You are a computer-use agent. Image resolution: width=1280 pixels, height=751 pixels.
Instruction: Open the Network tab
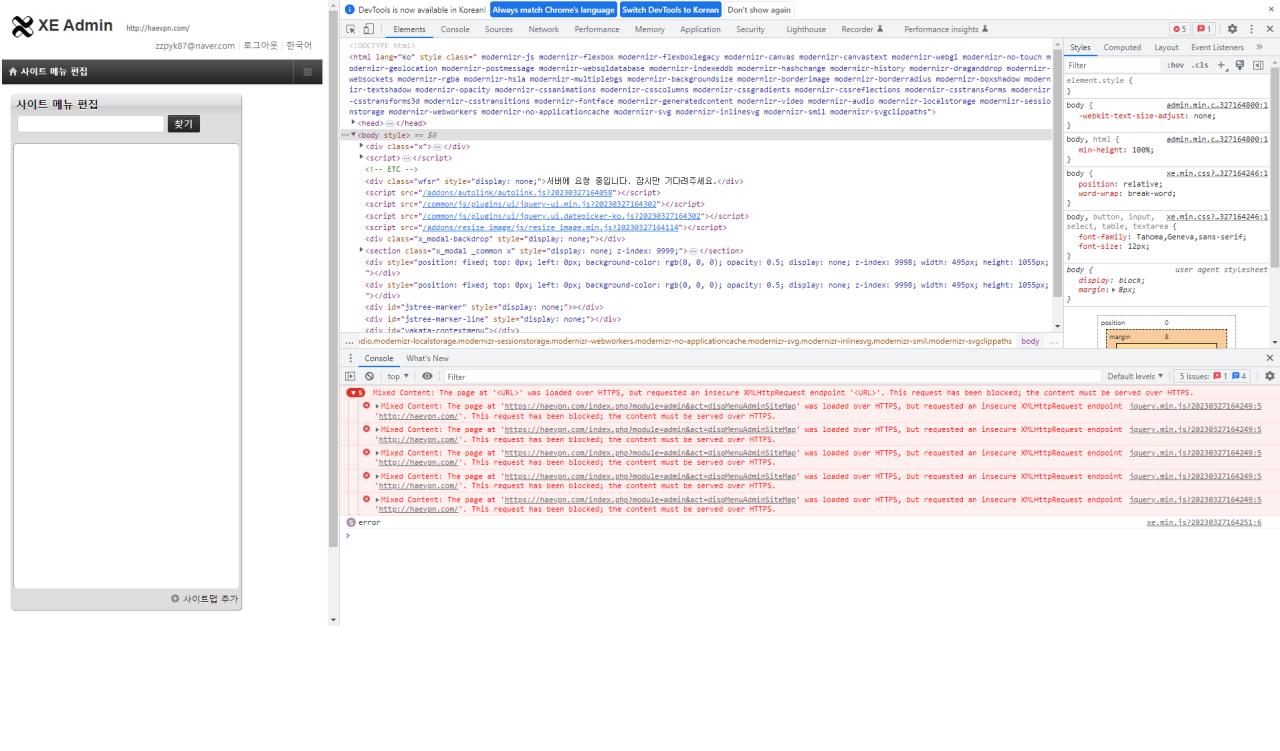click(x=544, y=30)
